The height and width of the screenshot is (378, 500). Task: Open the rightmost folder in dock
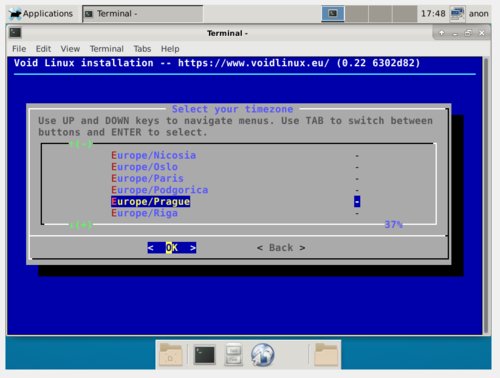coord(326,355)
